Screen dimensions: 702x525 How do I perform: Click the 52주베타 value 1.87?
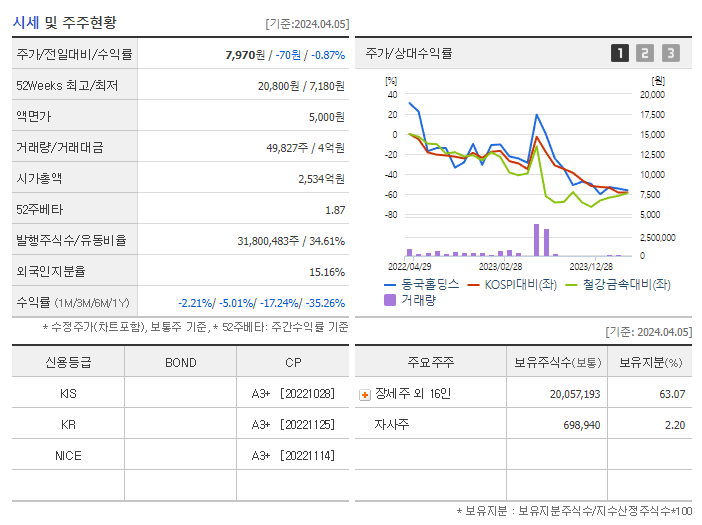click(x=335, y=210)
